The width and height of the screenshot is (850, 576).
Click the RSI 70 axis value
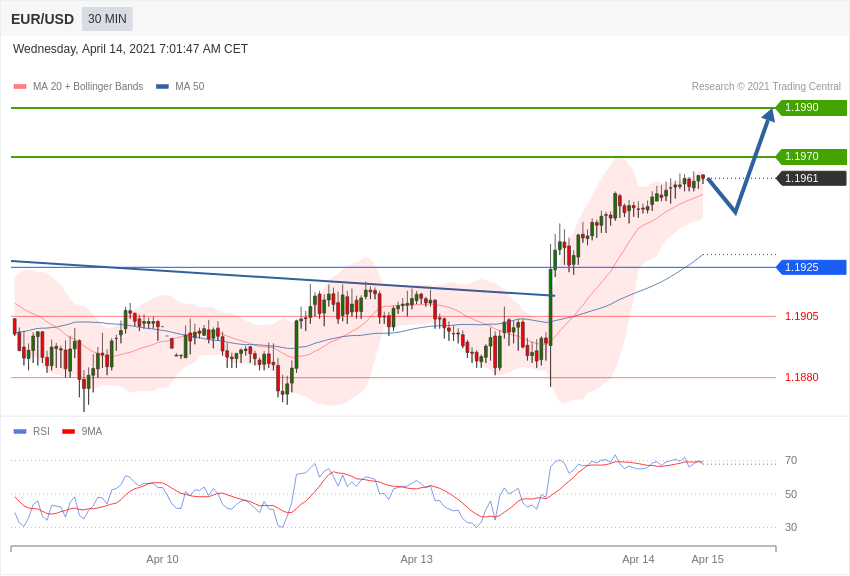[791, 461]
